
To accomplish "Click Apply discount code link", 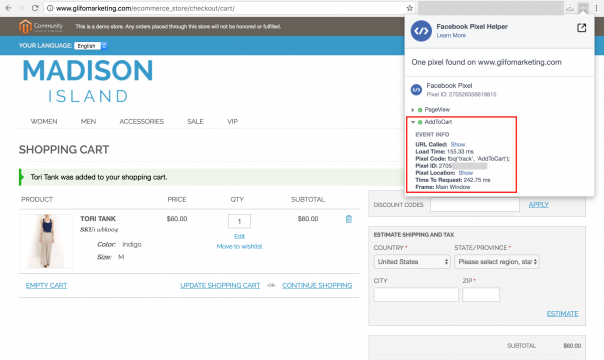I will (539, 205).
